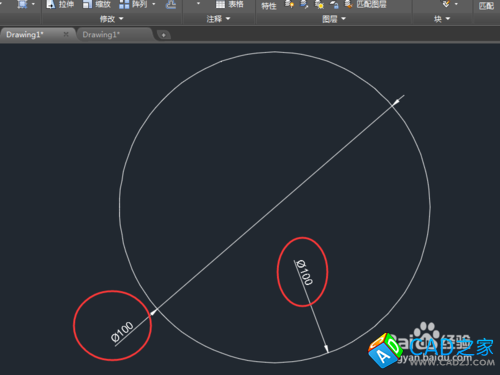Click the sun-bulb layer icon

click(x=319, y=4)
